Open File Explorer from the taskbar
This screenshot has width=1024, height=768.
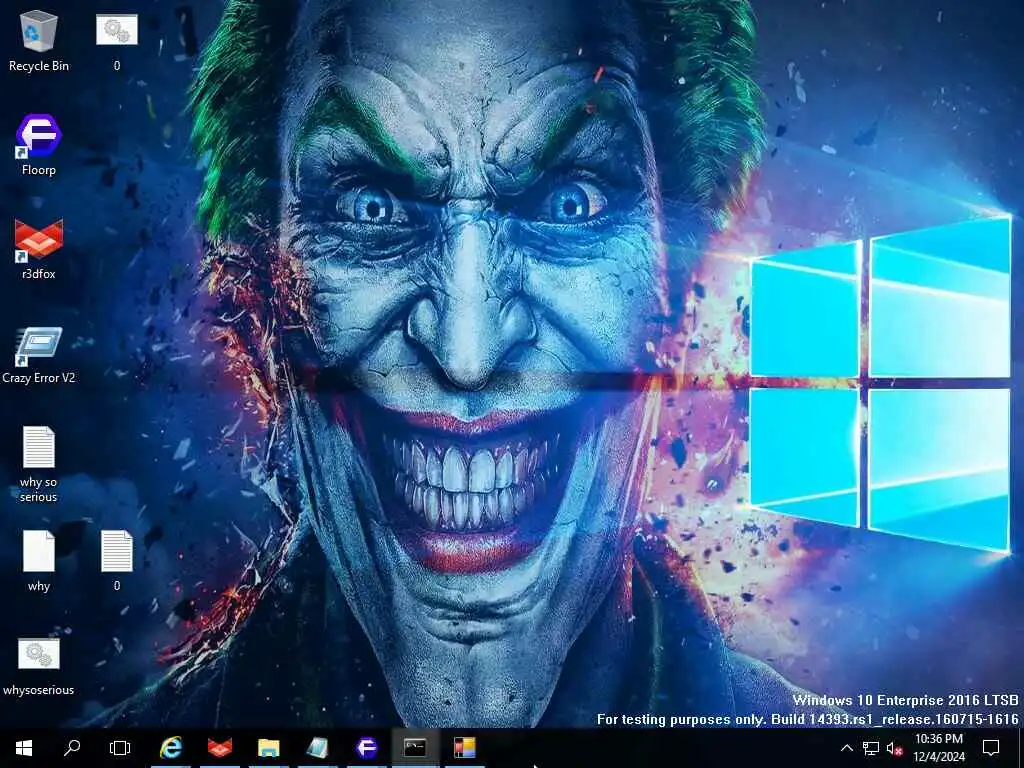268,748
